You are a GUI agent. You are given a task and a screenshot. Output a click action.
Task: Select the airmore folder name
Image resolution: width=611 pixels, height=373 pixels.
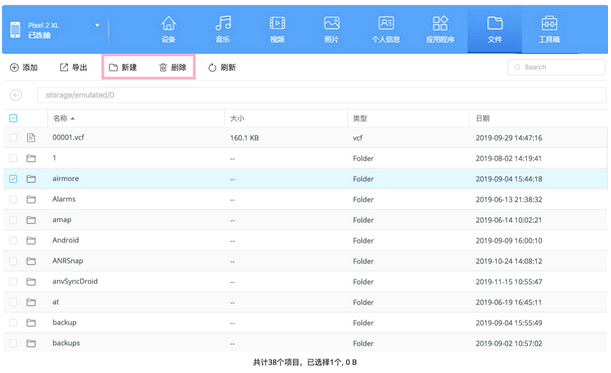tap(65, 179)
